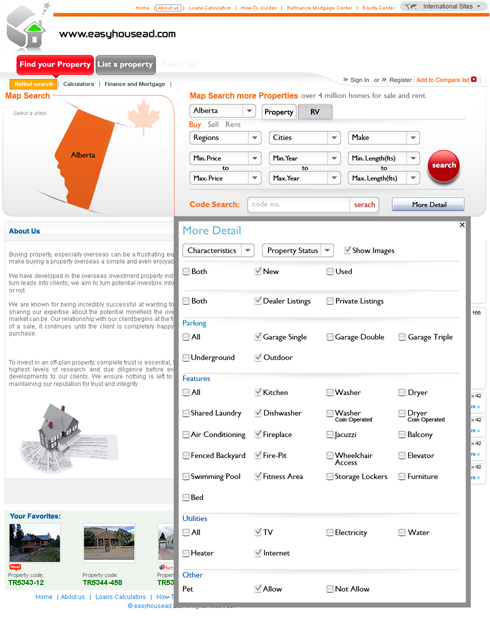Open Refind search submenu item
The image size is (490, 625).
click(x=33, y=84)
